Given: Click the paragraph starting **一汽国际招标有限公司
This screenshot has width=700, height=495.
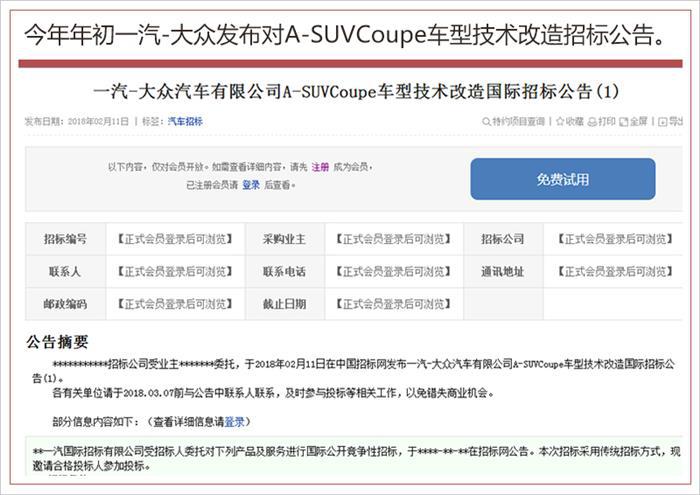Looking at the screenshot, I should [356, 459].
